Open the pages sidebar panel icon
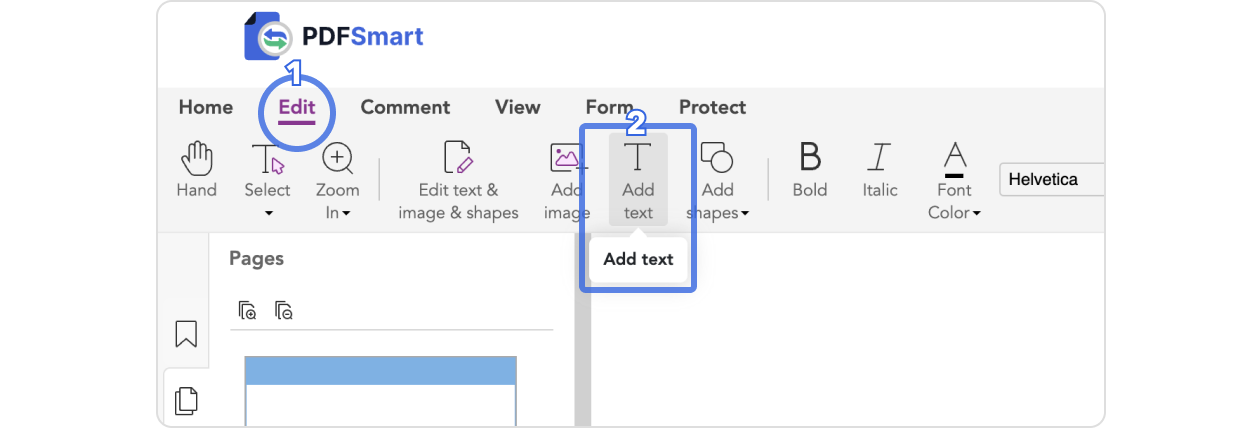The height and width of the screenshot is (428, 1256). (186, 401)
